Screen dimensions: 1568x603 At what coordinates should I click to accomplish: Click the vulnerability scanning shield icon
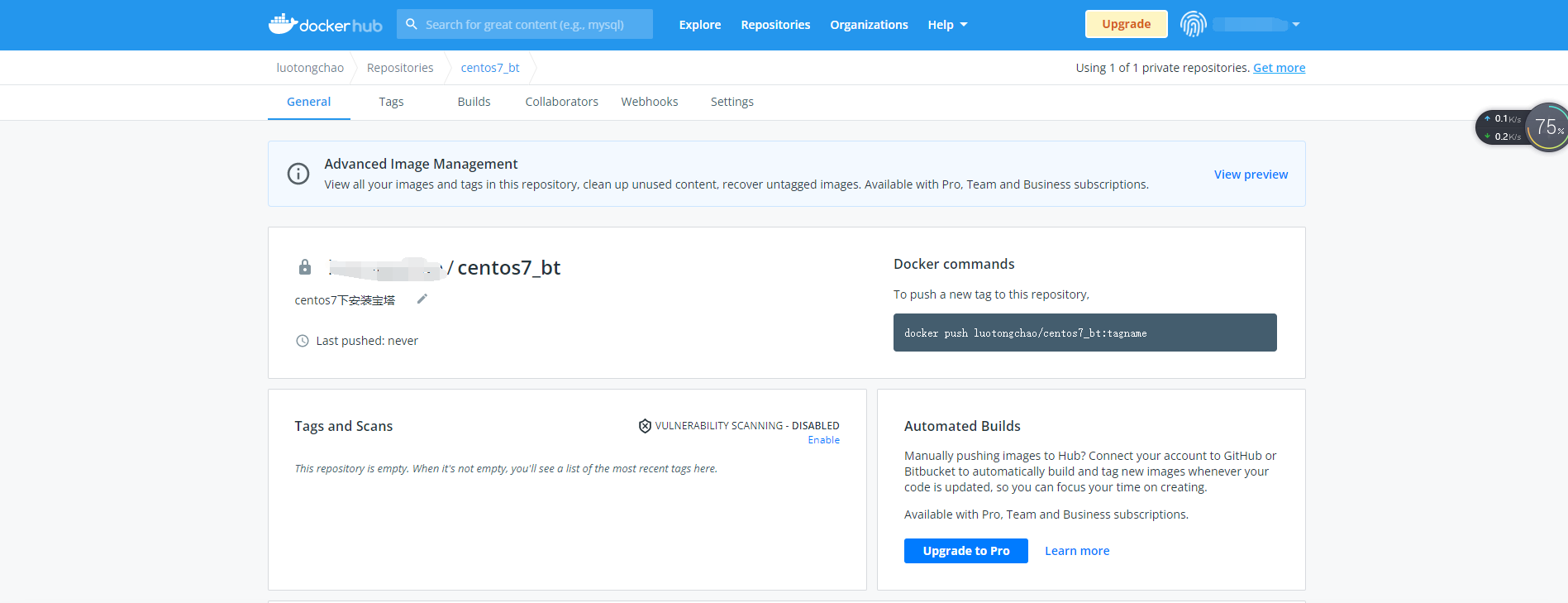645,426
